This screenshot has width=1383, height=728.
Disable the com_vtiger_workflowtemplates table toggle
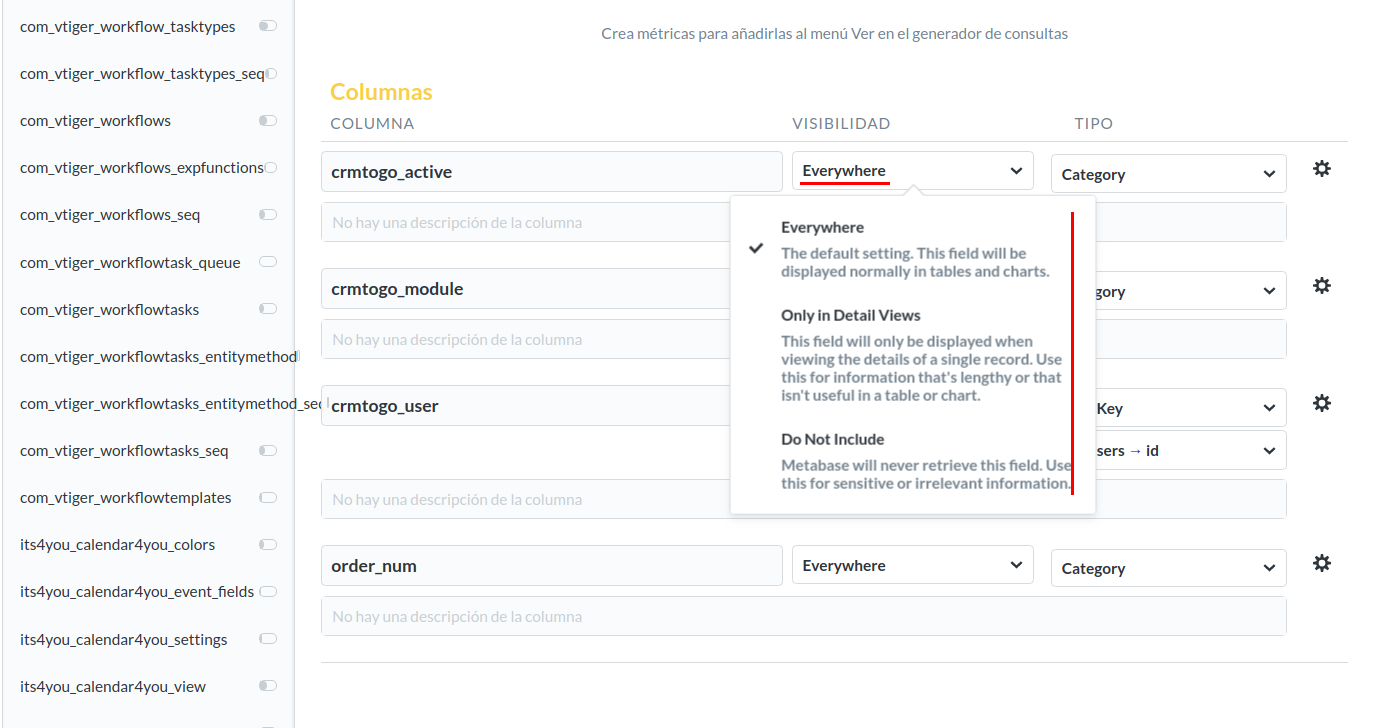pos(267,497)
